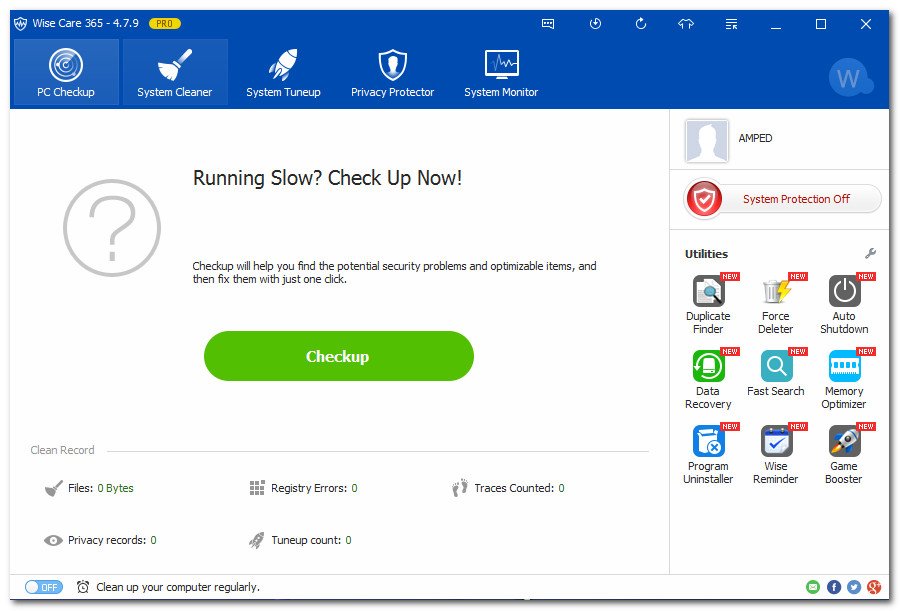Maximize the Wise Care 365 window
The height and width of the screenshot is (611, 900).
coord(821,24)
